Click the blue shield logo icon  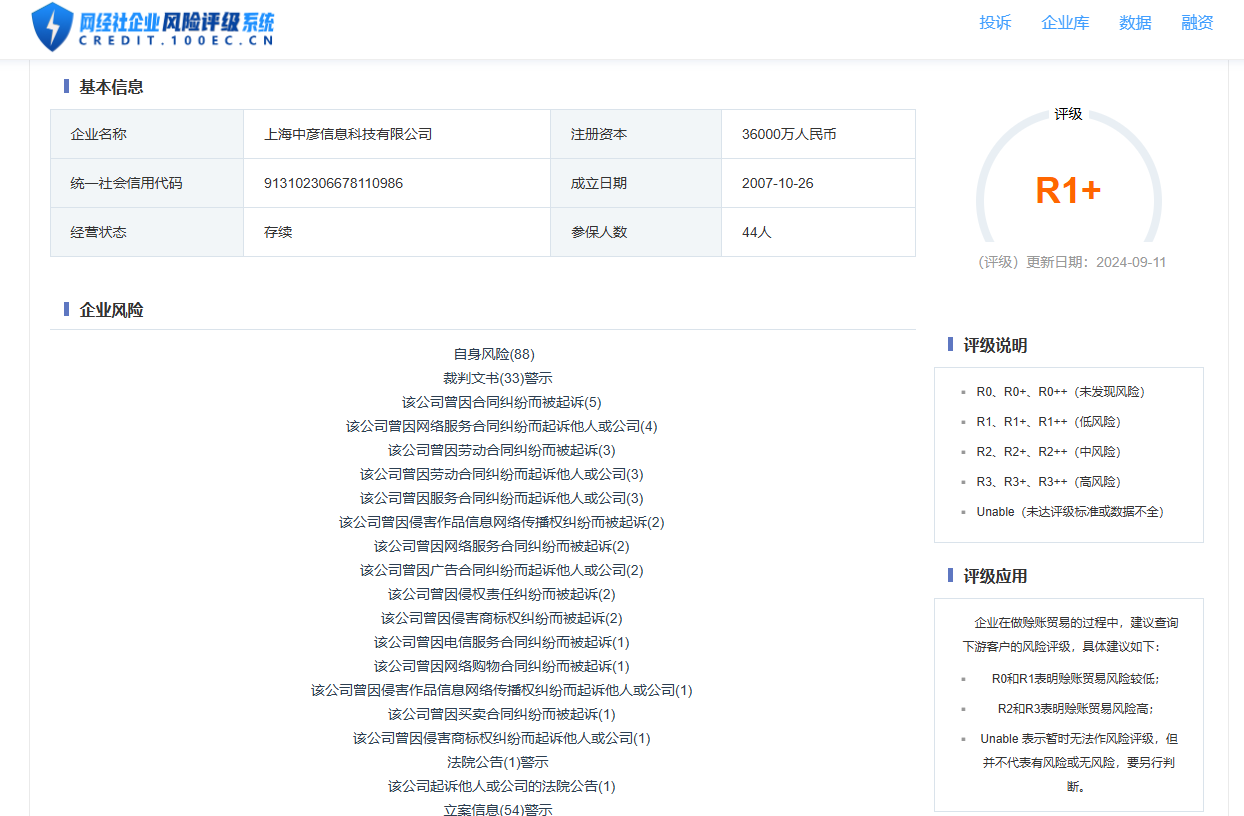coord(52,27)
